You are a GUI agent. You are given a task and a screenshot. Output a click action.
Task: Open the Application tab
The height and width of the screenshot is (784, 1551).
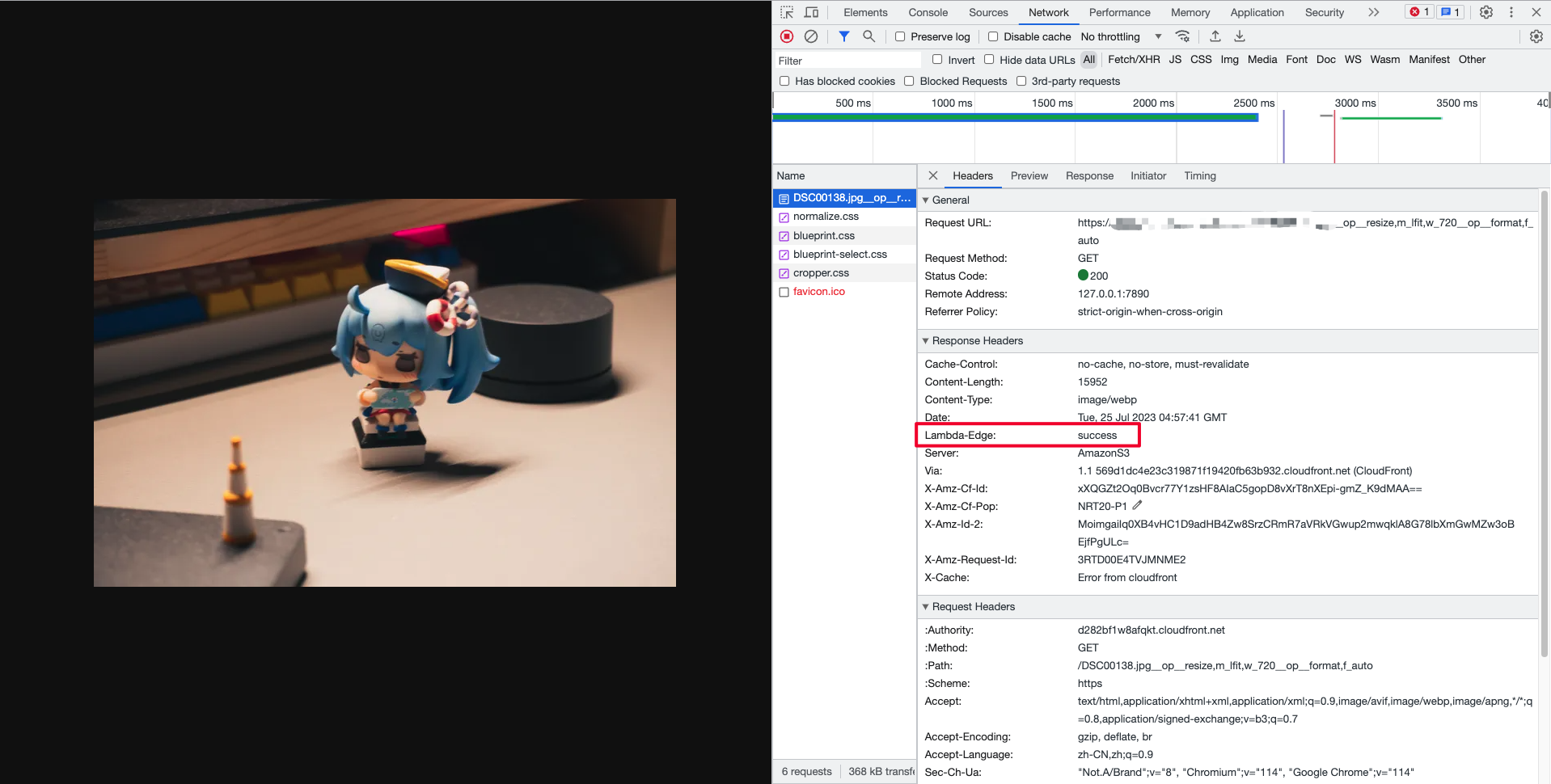point(1257,12)
